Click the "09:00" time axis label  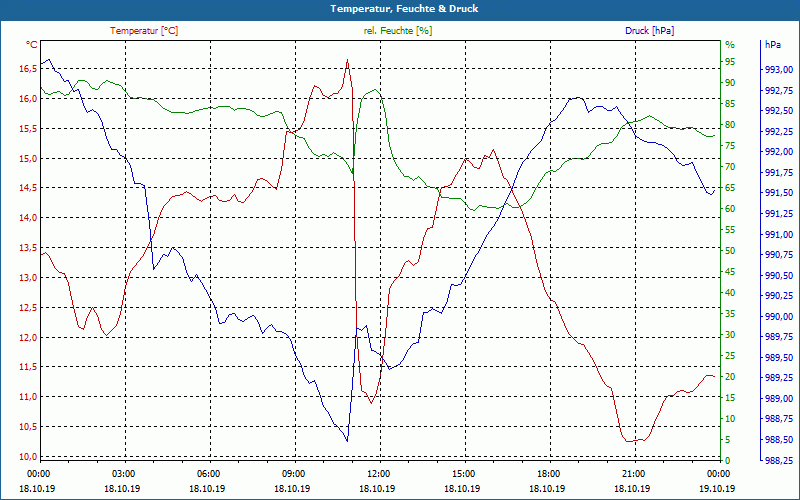(293, 474)
